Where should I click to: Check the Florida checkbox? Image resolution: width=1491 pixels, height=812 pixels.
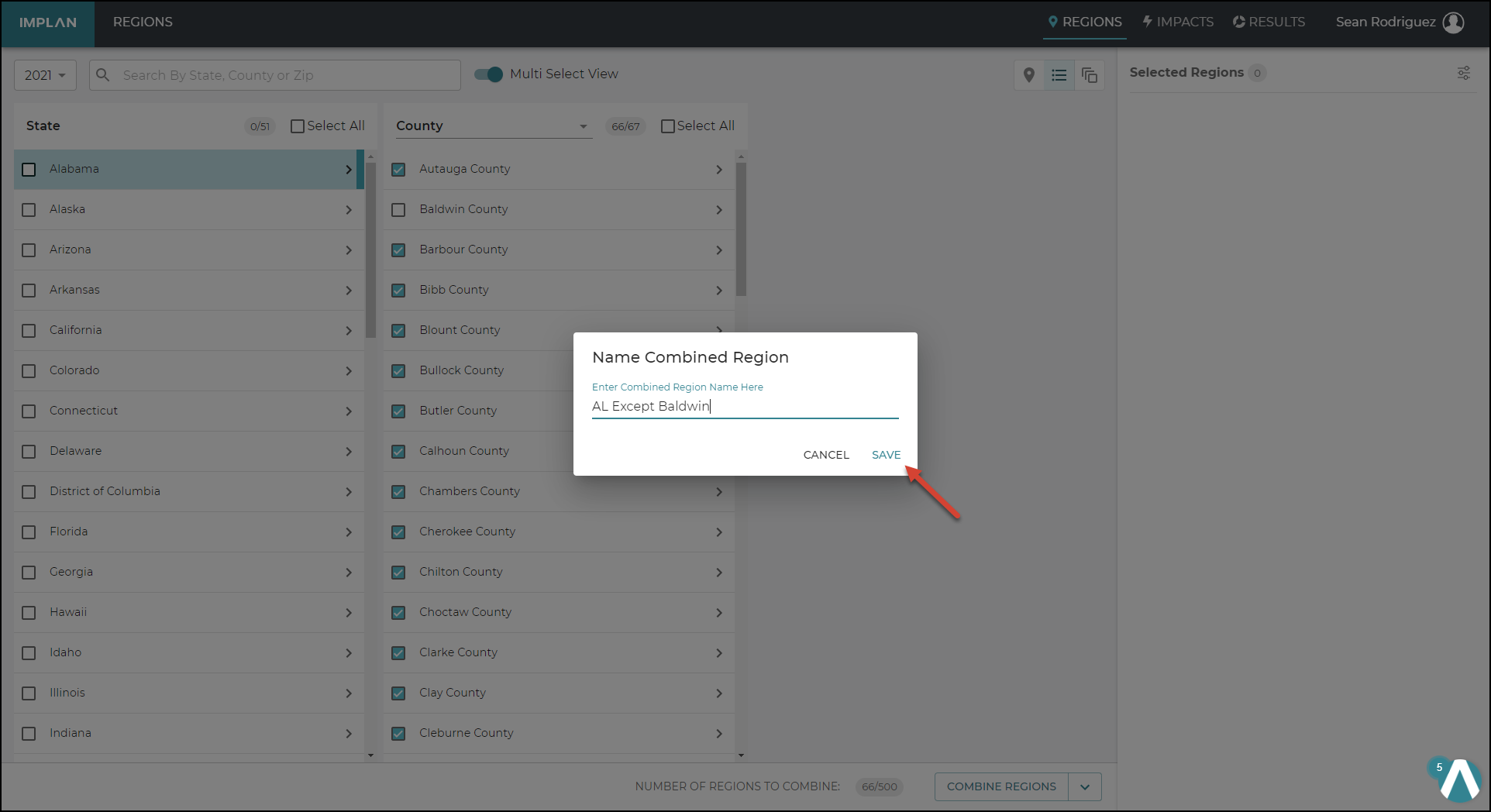tap(29, 532)
